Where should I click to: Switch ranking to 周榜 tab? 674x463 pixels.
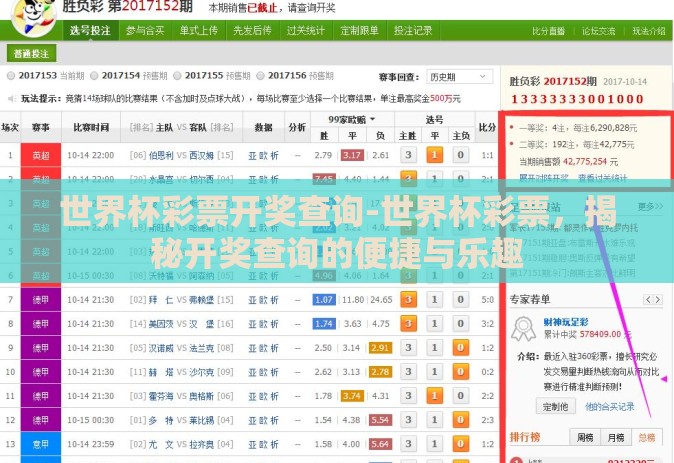[x=585, y=437]
